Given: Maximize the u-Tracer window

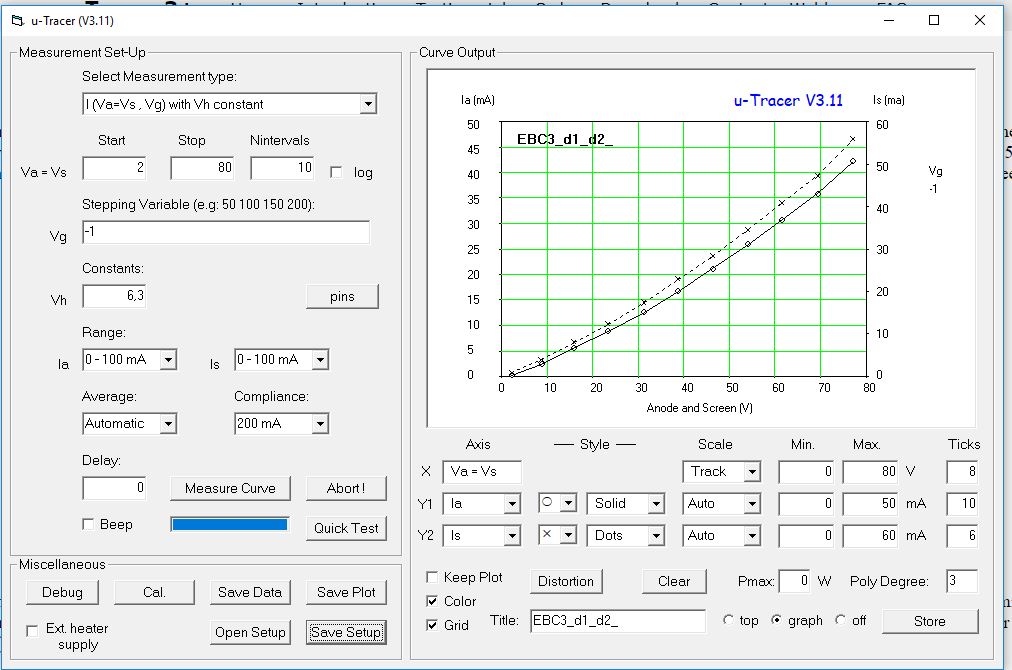Looking at the screenshot, I should (x=934, y=21).
